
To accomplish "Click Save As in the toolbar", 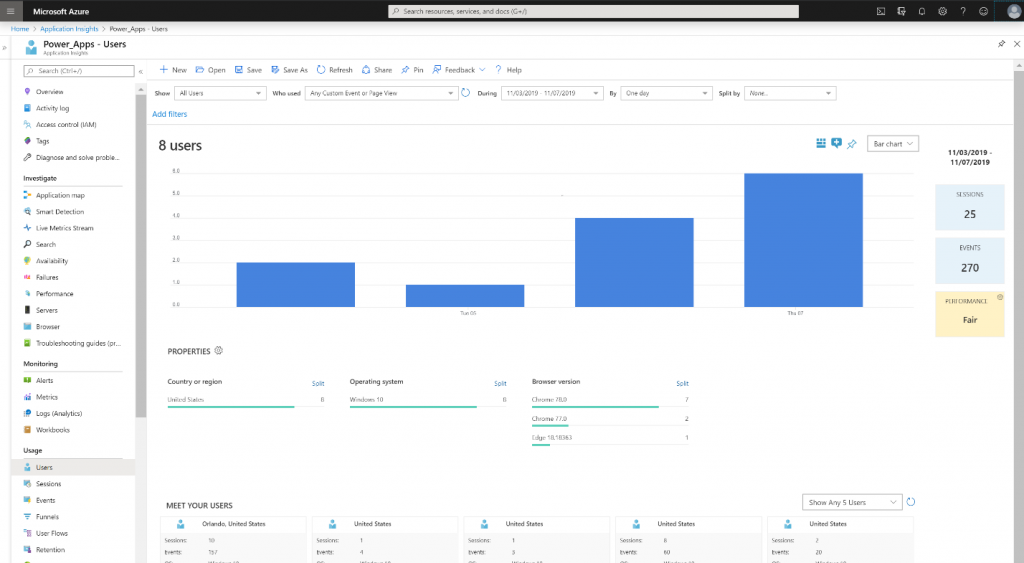I will [289, 70].
